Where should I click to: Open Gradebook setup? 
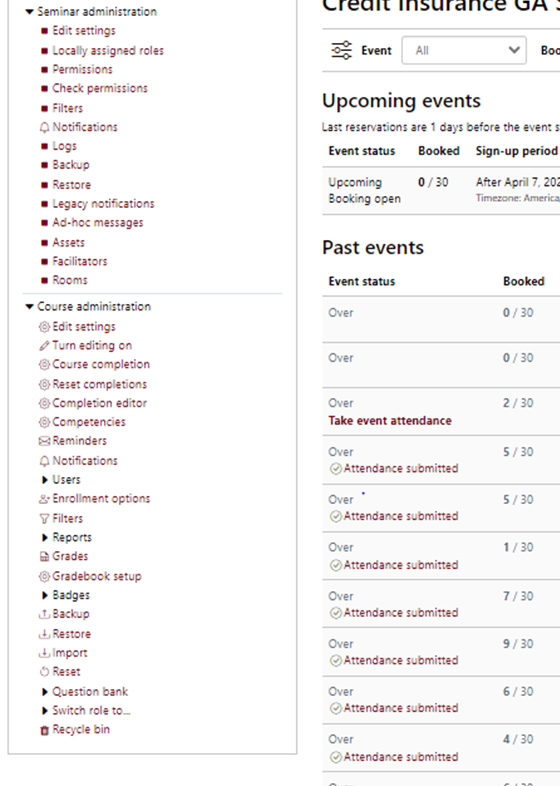97,576
